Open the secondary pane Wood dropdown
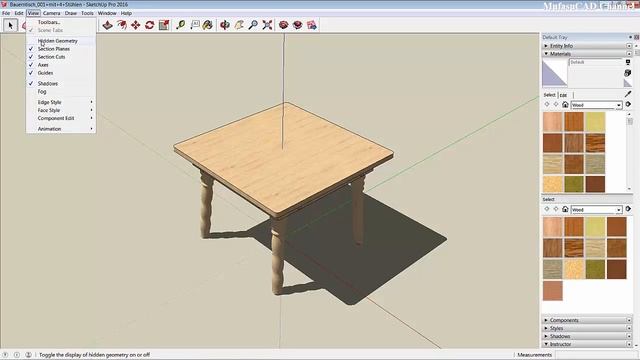The width and height of the screenshot is (640, 360). click(x=596, y=209)
